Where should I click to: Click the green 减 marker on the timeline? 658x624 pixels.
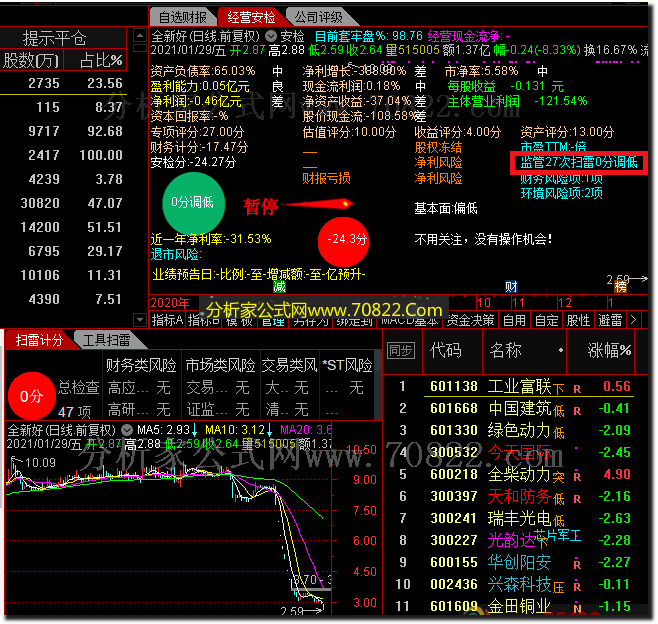click(279, 287)
